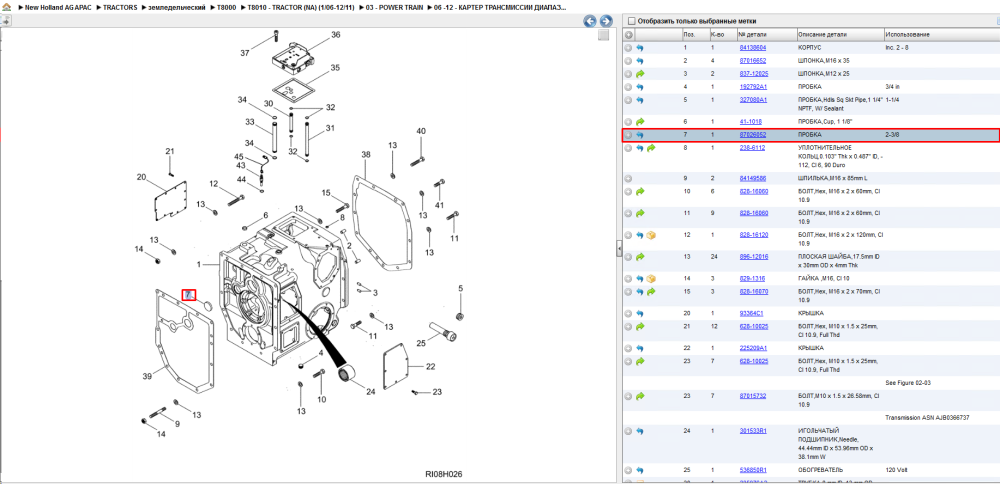
Task: Click 'ОБОГРЕВАТЕЛЬ' description cell
Action: point(820,470)
